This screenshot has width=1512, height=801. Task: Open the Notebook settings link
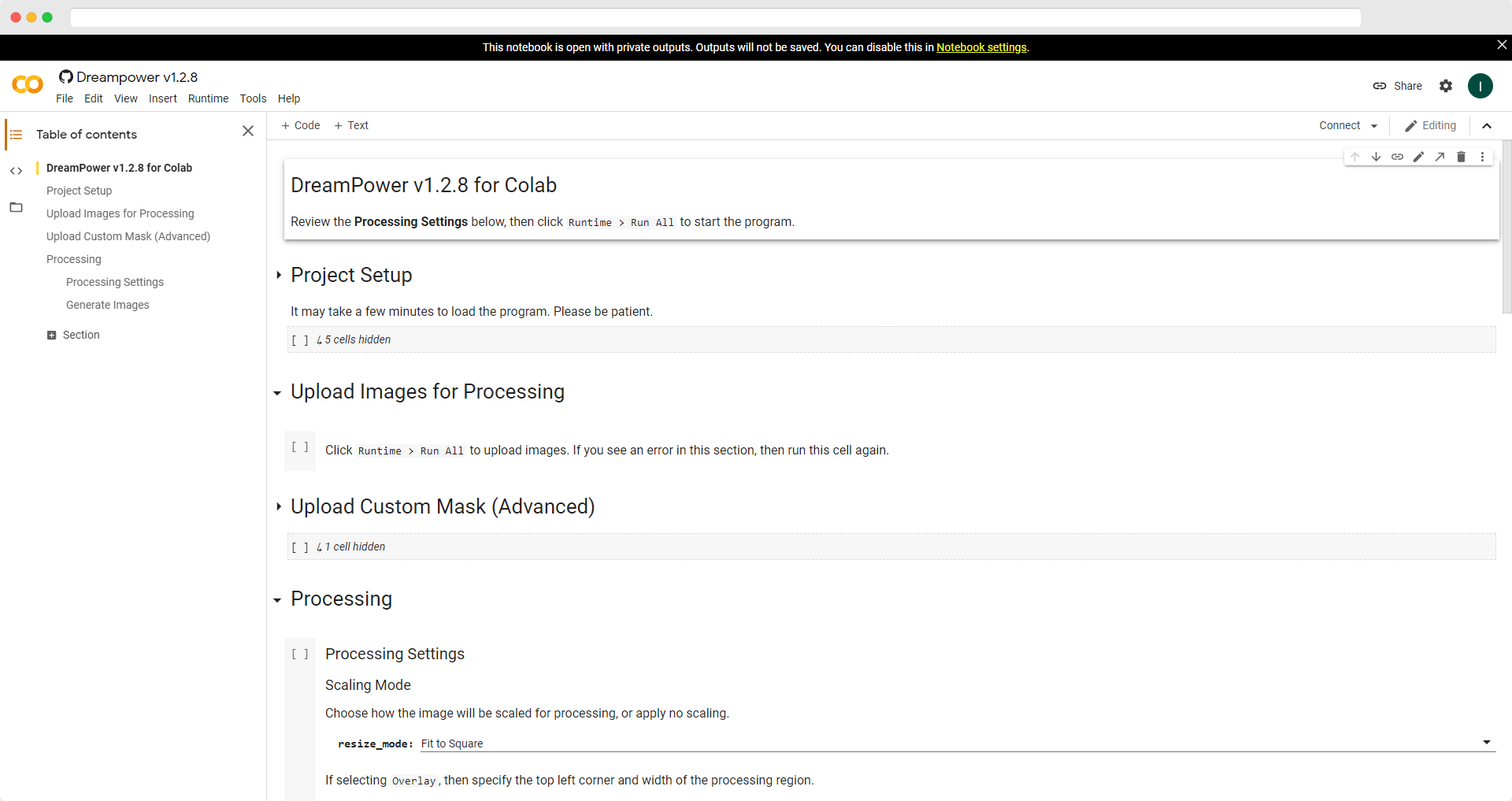[981, 47]
